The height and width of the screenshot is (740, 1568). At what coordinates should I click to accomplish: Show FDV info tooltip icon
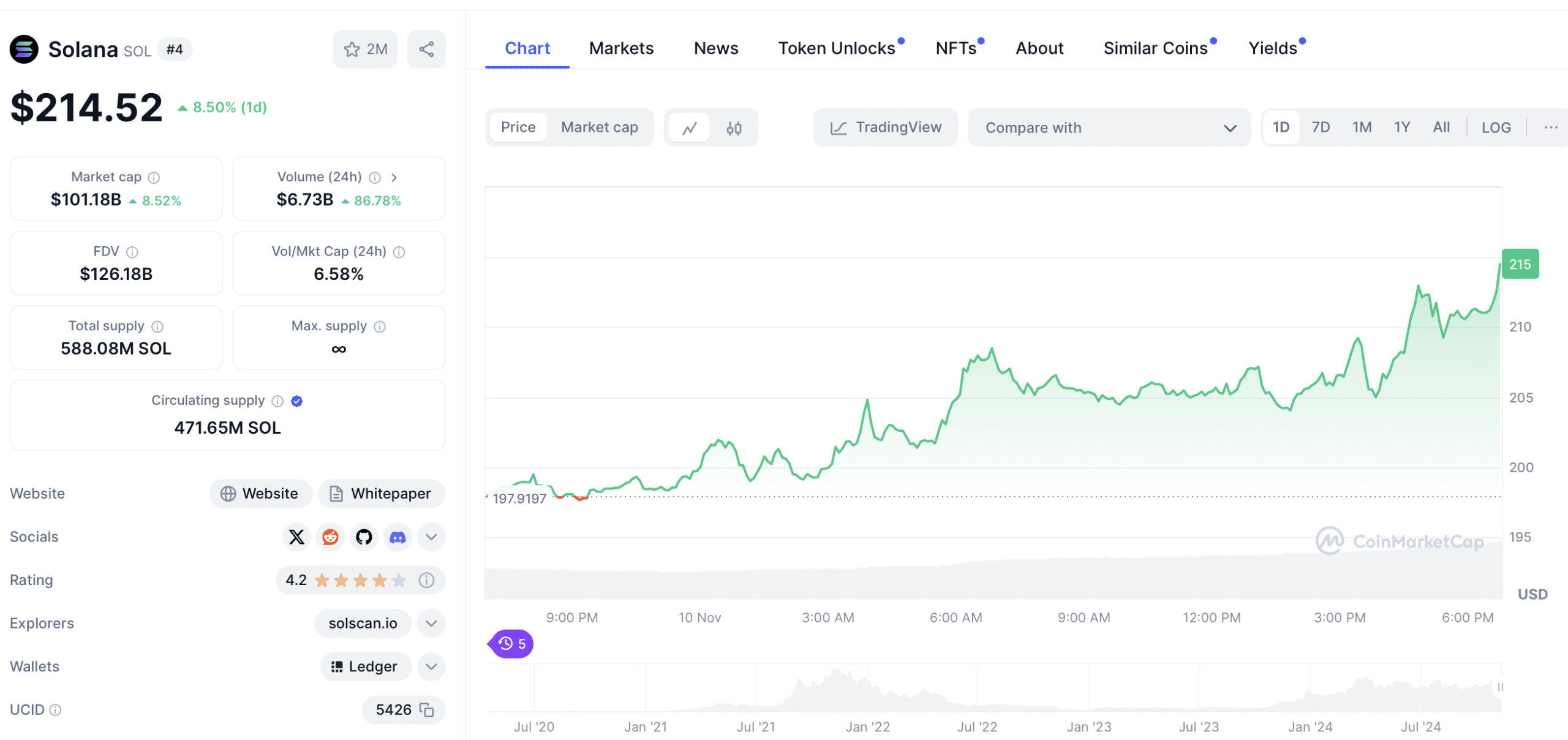click(132, 252)
